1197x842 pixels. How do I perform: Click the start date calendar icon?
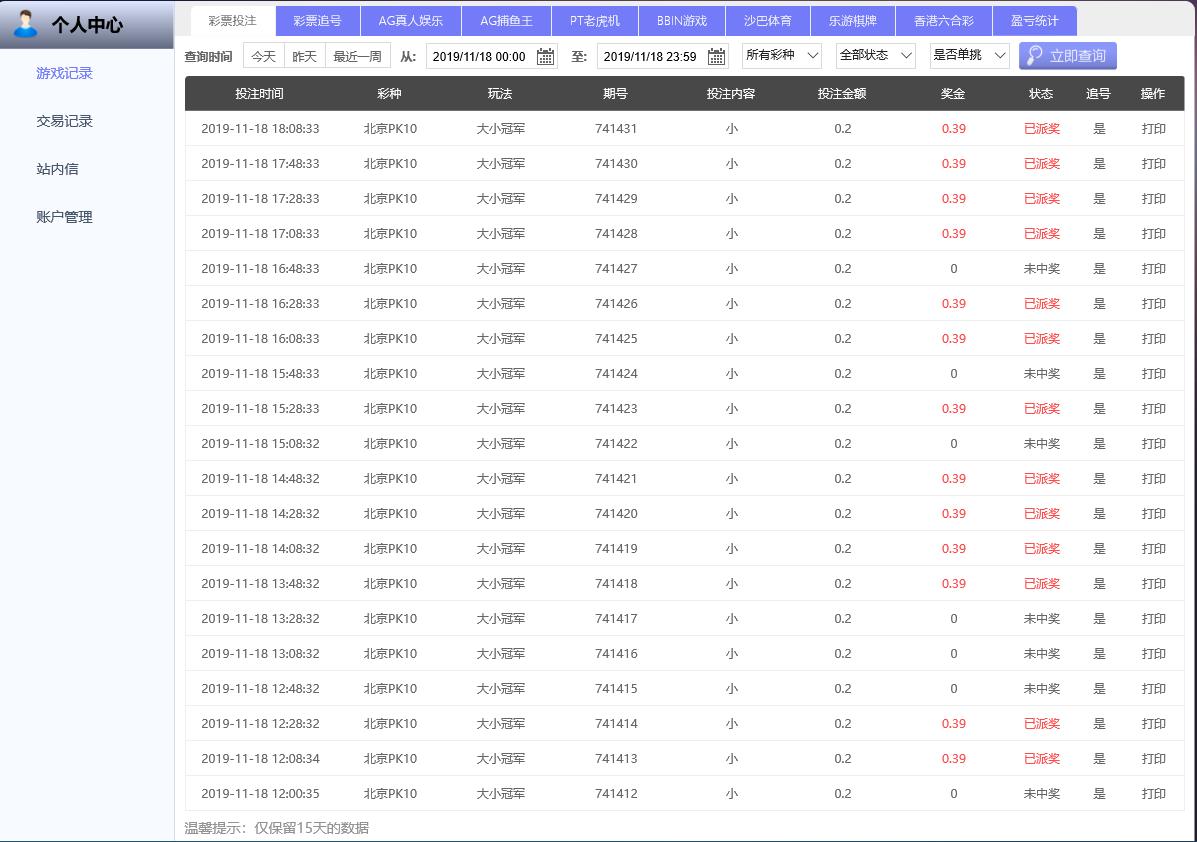(545, 57)
